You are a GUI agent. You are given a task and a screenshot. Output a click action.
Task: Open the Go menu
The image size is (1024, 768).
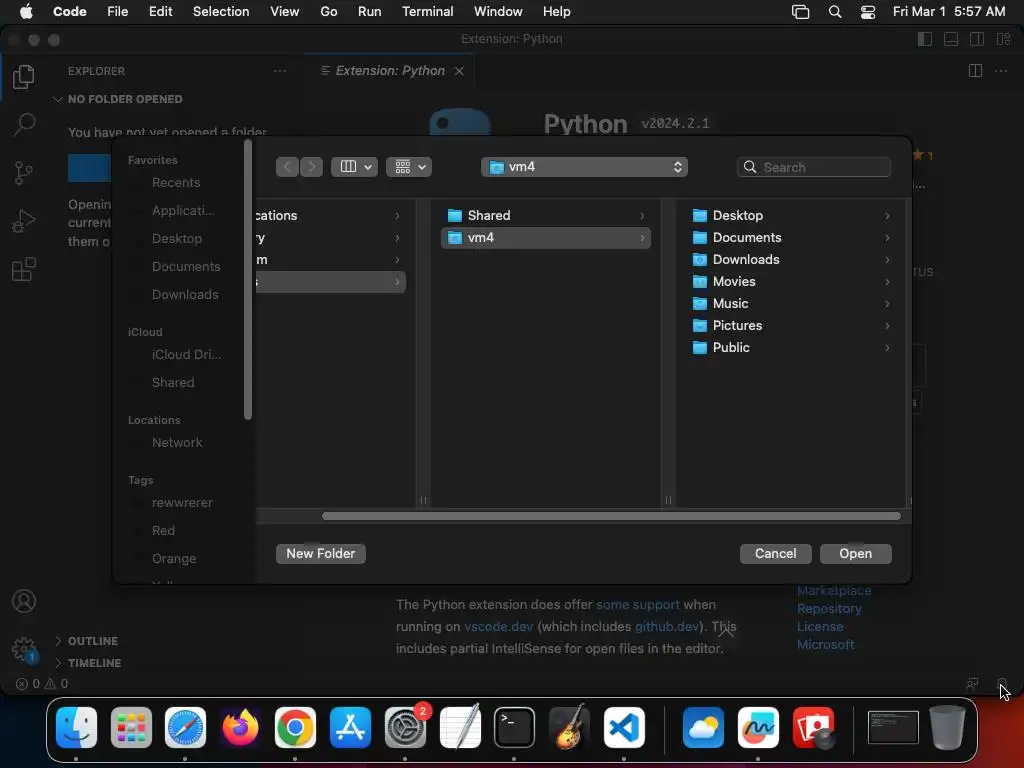pyautogui.click(x=328, y=12)
